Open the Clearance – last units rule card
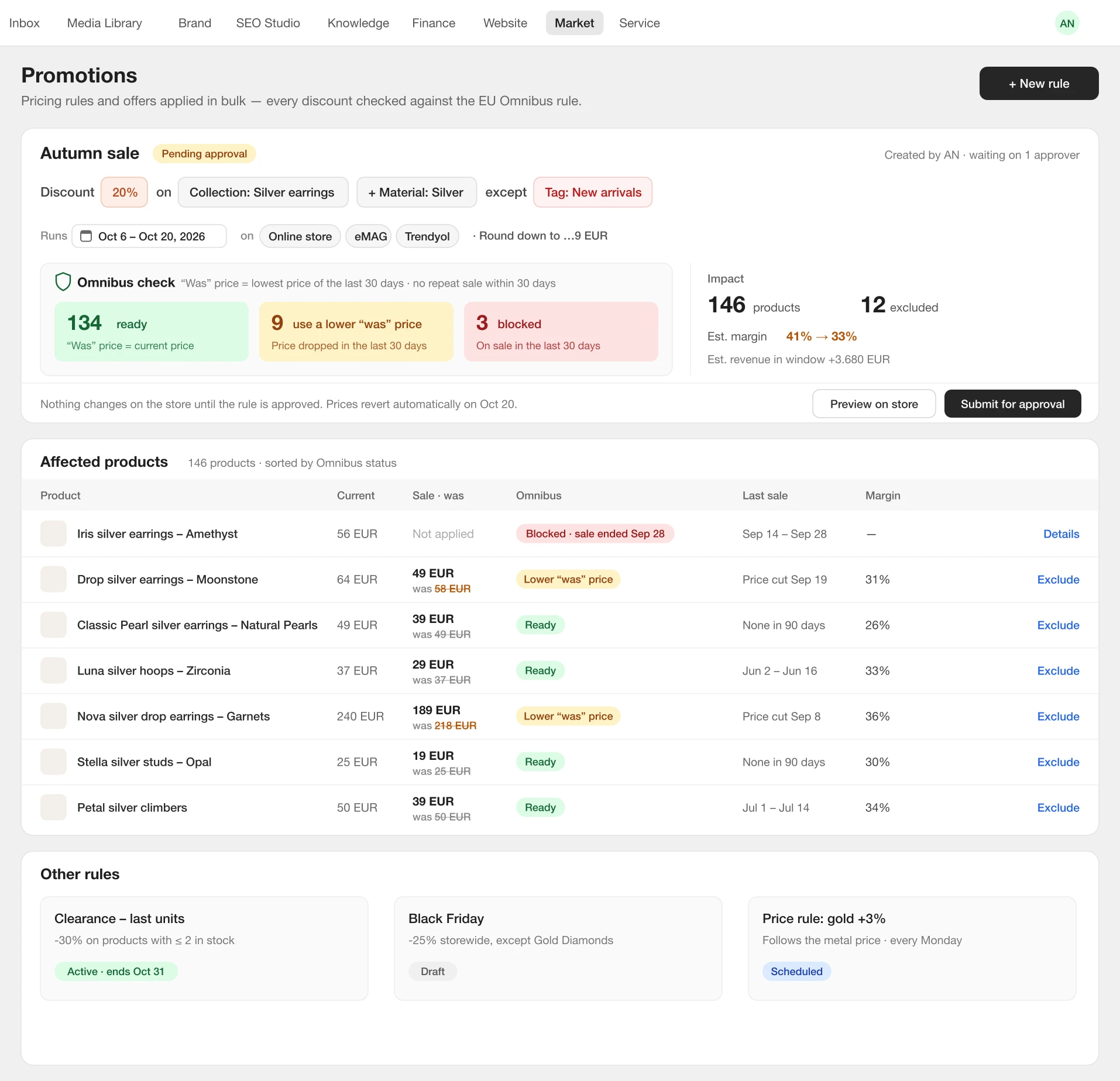Screen dimensions: 1120x1081 point(204,948)
